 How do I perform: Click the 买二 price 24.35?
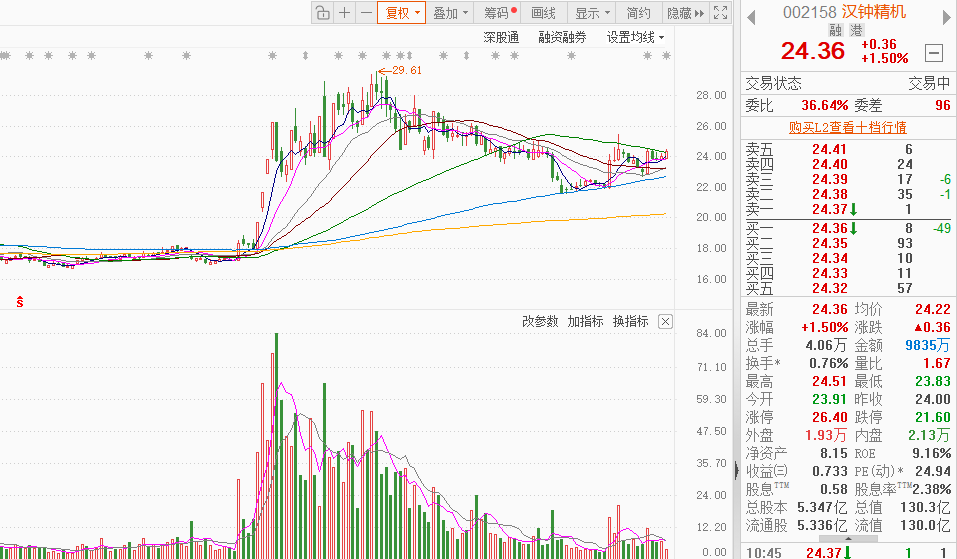pyautogui.click(x=829, y=243)
